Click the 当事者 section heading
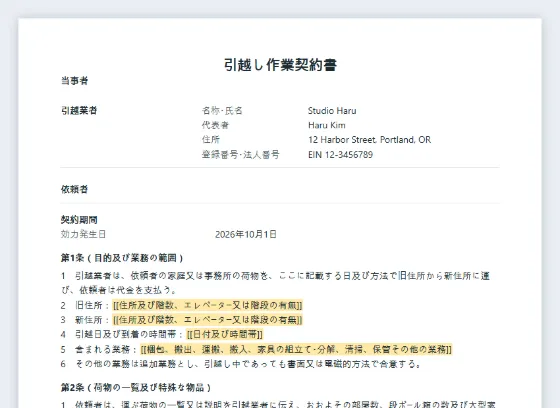 75,81
